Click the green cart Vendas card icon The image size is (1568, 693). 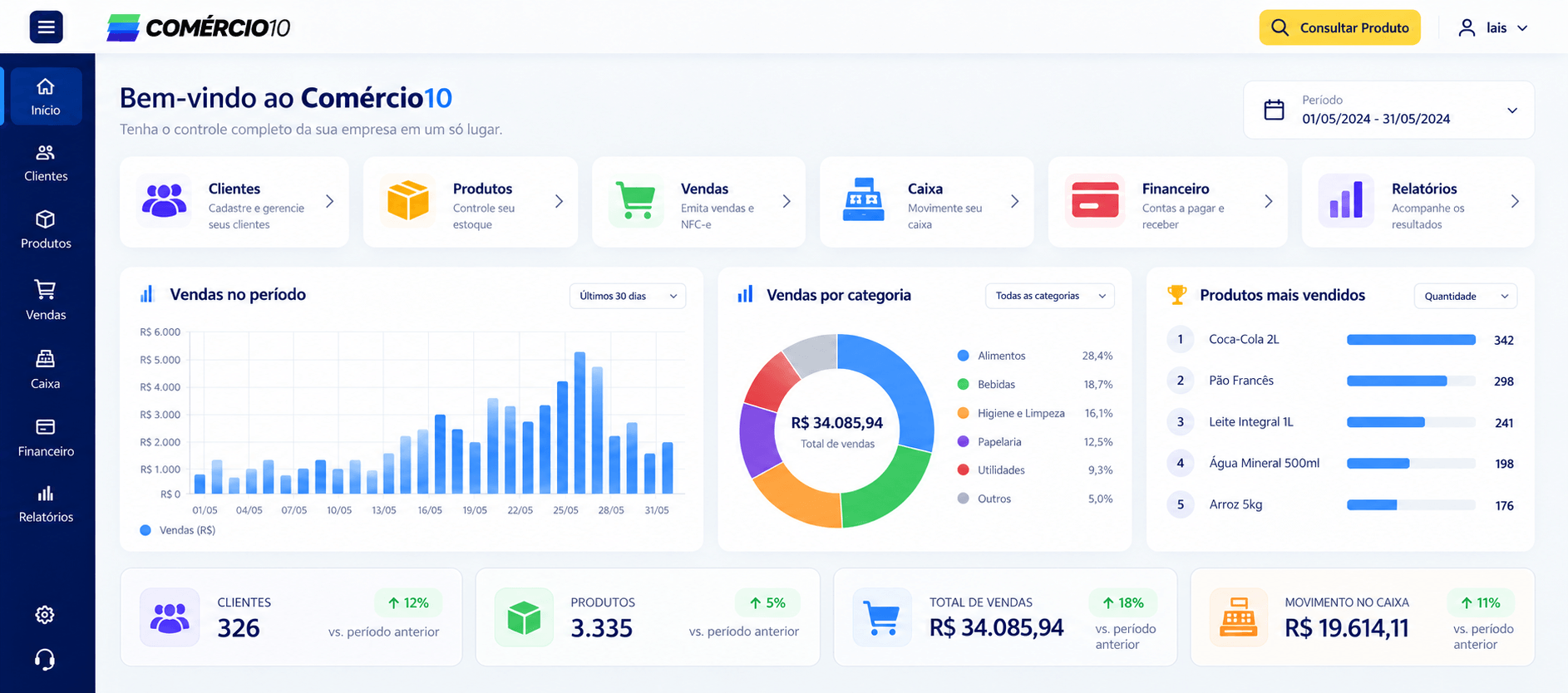(636, 201)
